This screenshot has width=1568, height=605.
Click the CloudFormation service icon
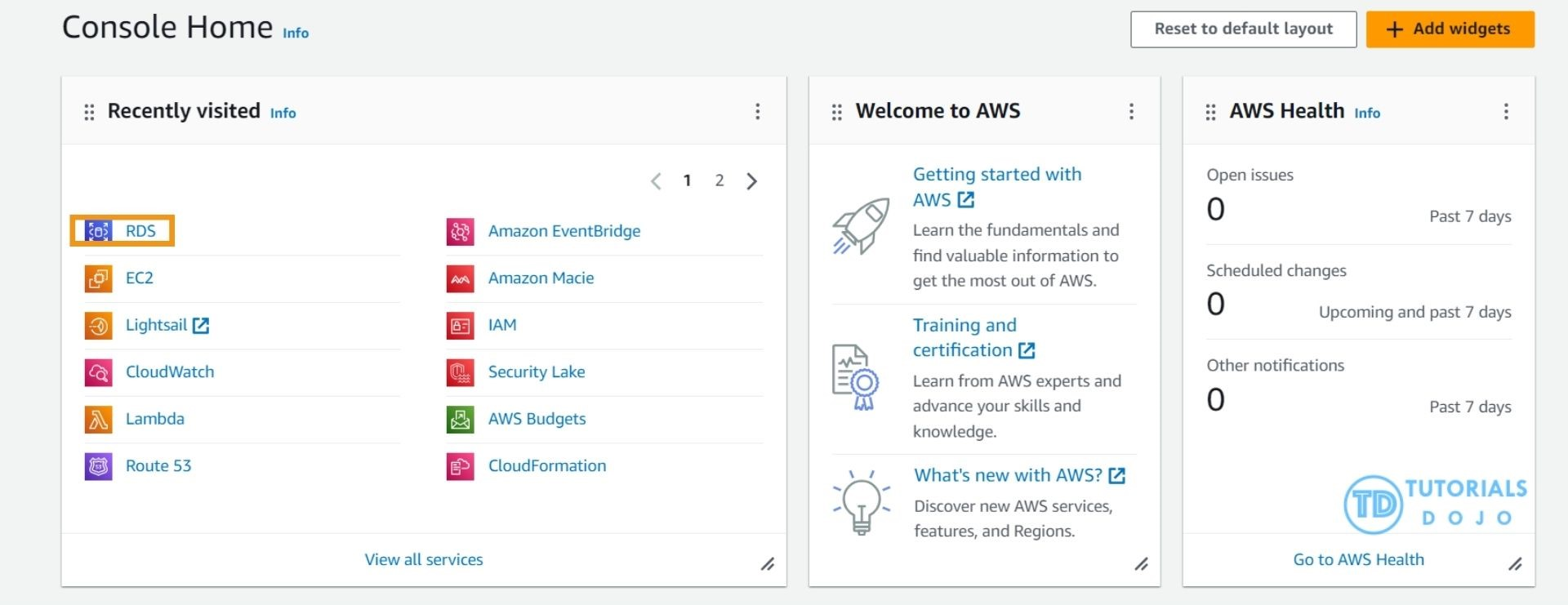click(x=460, y=466)
